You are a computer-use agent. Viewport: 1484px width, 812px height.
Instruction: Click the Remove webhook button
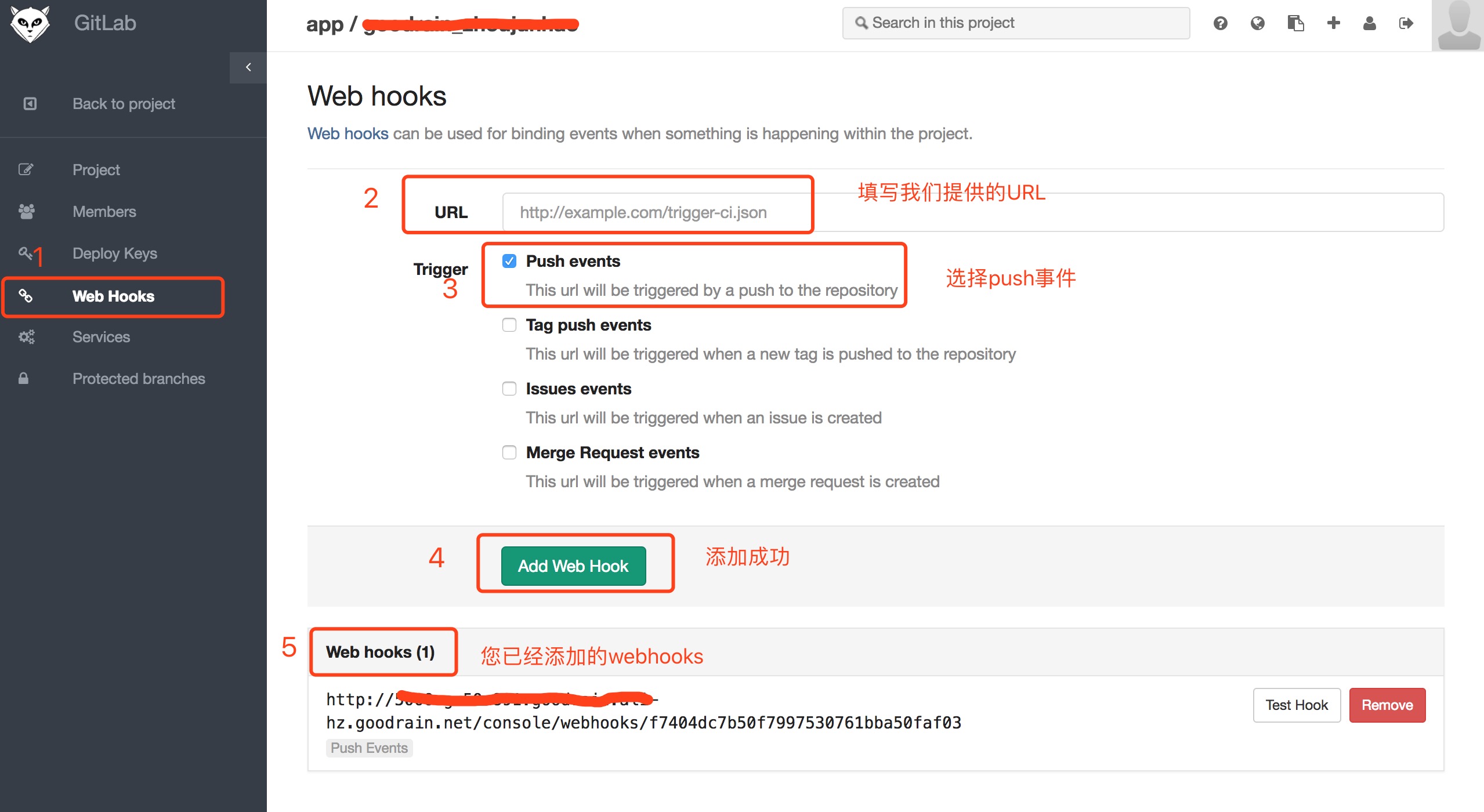tap(1388, 706)
